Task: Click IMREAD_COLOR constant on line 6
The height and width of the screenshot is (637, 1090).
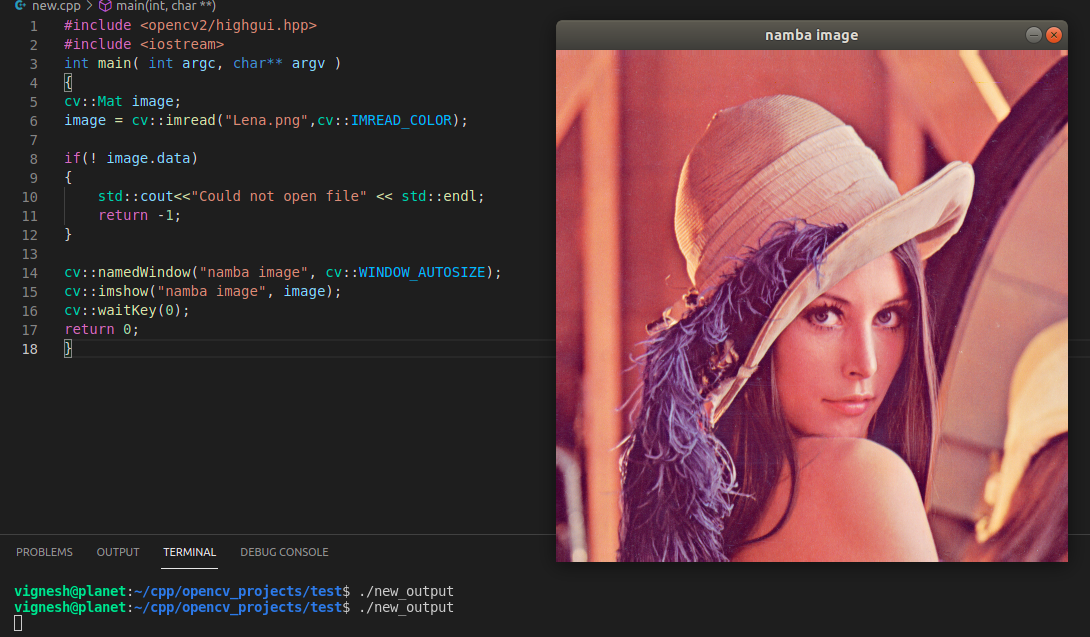Action: click(x=401, y=120)
